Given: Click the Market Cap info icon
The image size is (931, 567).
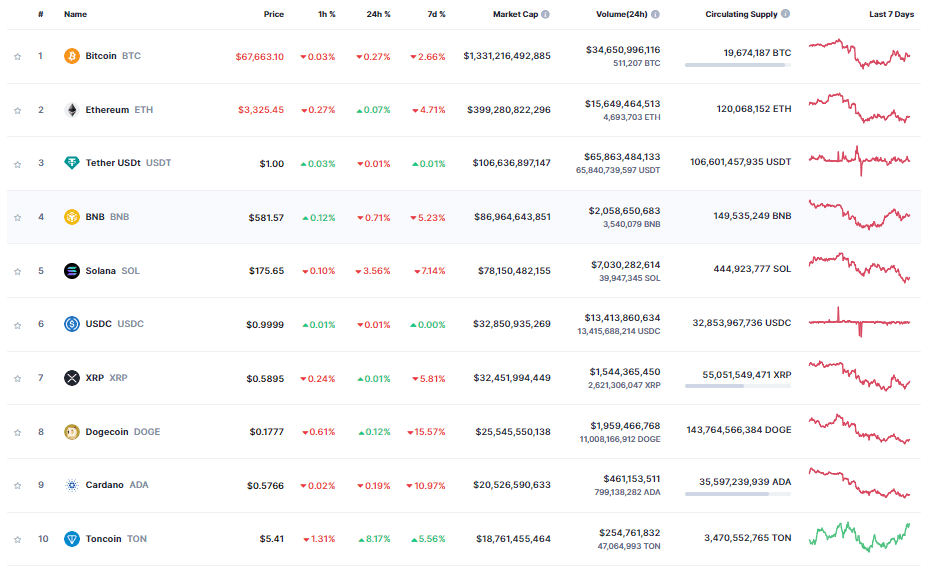Looking at the screenshot, I should pos(545,15).
